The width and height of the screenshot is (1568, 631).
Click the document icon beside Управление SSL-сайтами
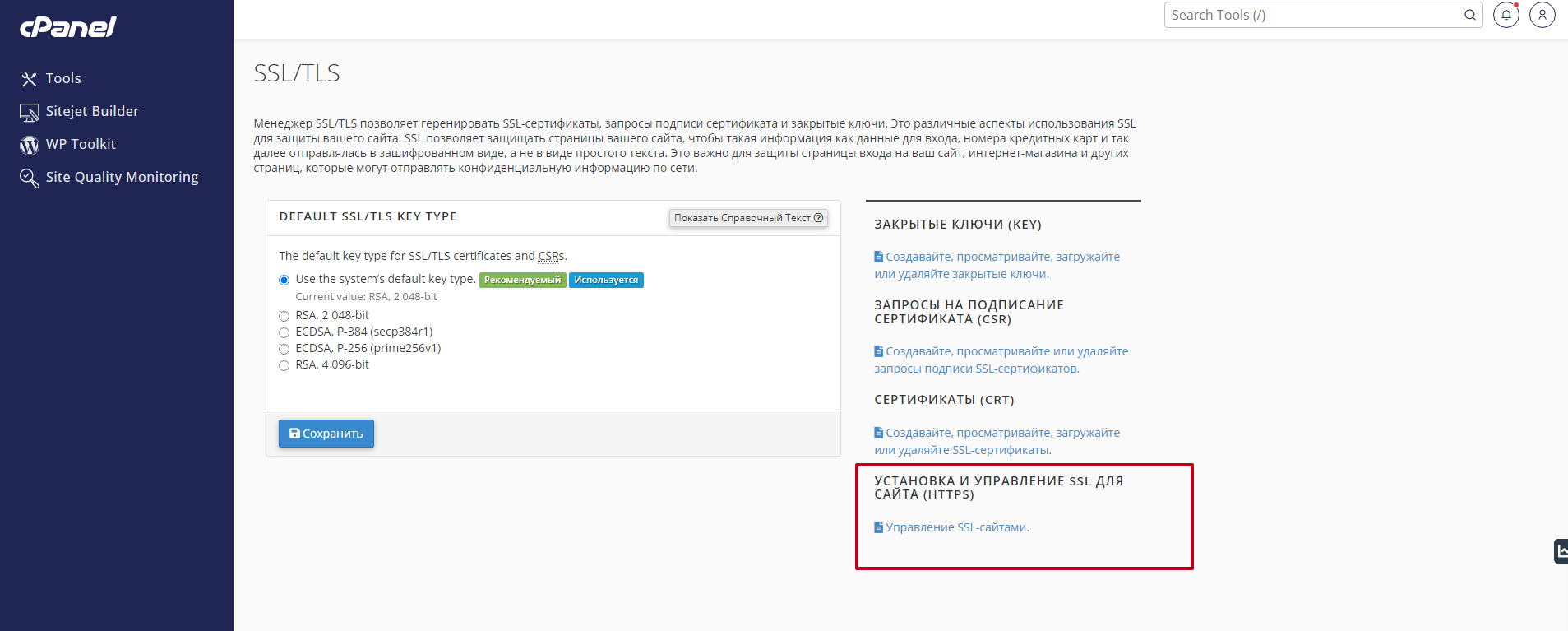pyautogui.click(x=878, y=527)
